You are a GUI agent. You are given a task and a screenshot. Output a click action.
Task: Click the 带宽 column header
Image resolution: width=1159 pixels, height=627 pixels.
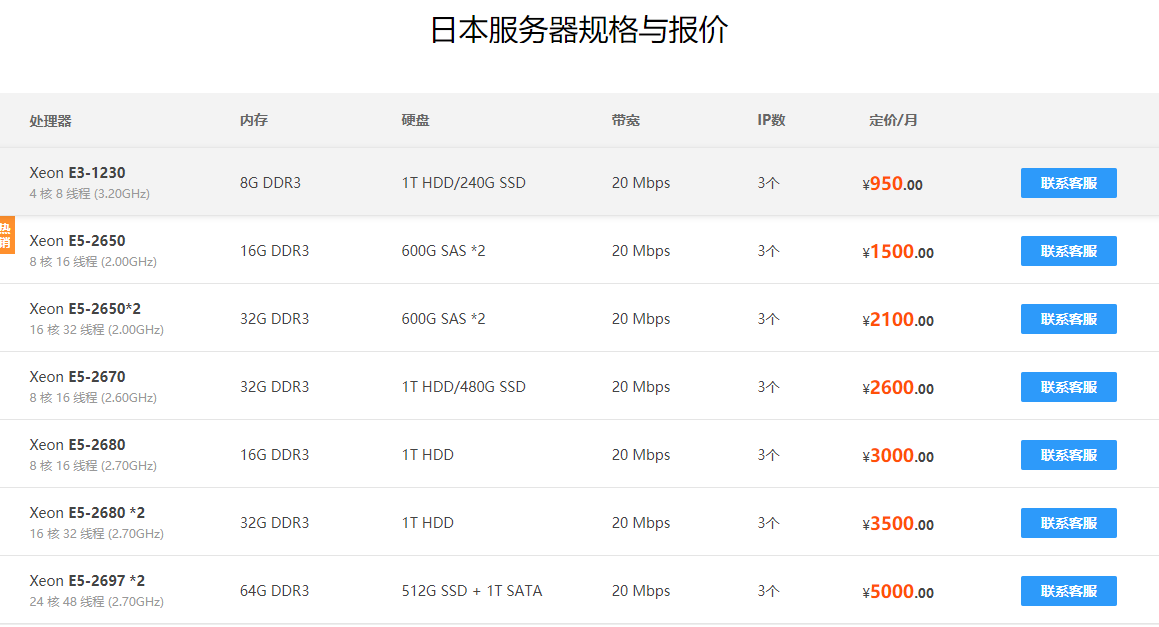[625, 120]
